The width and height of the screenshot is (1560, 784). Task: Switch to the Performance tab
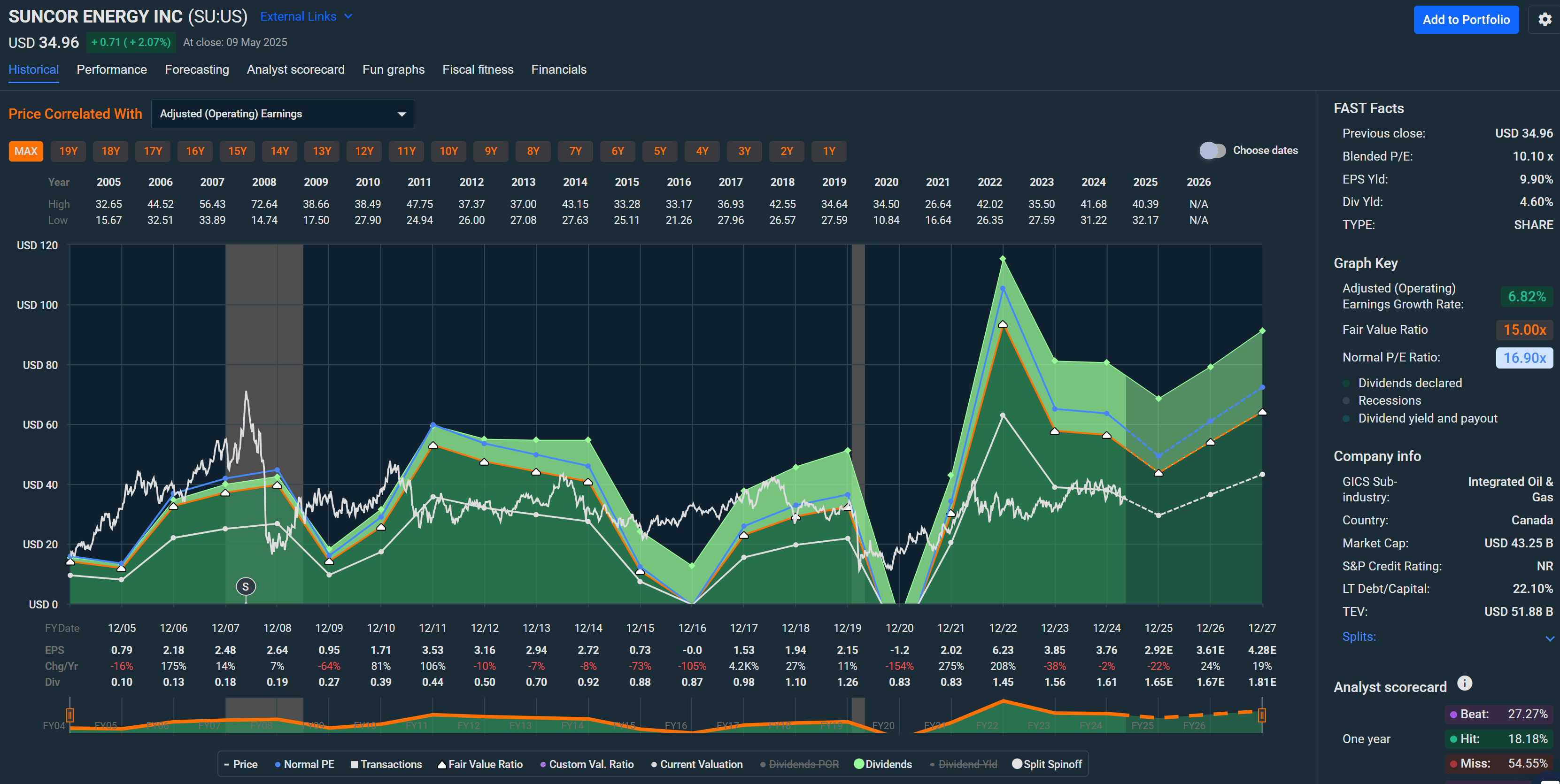(111, 69)
